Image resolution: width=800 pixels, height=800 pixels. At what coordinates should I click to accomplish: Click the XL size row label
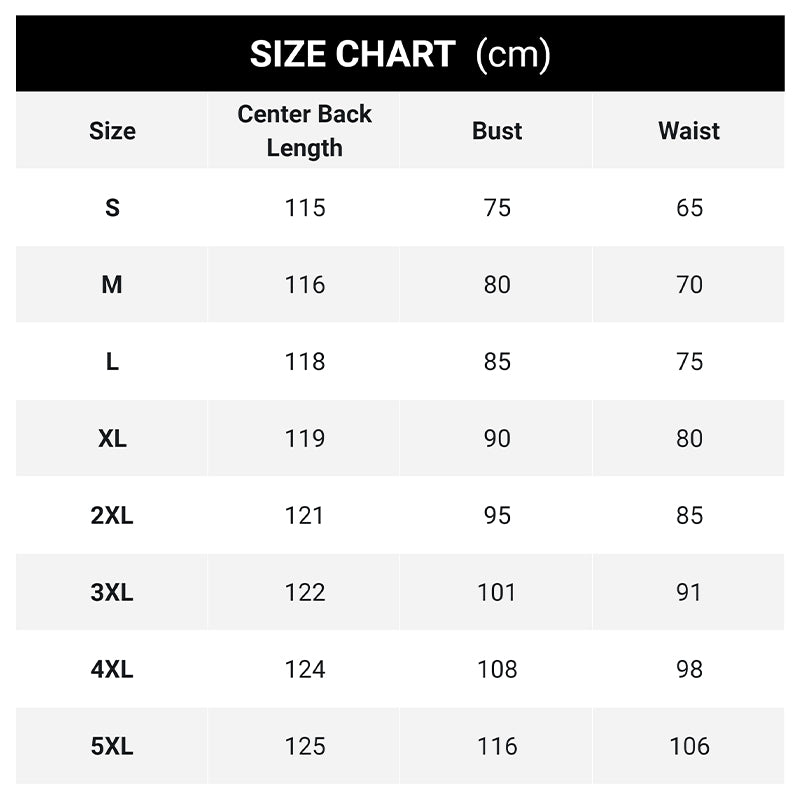point(112,439)
